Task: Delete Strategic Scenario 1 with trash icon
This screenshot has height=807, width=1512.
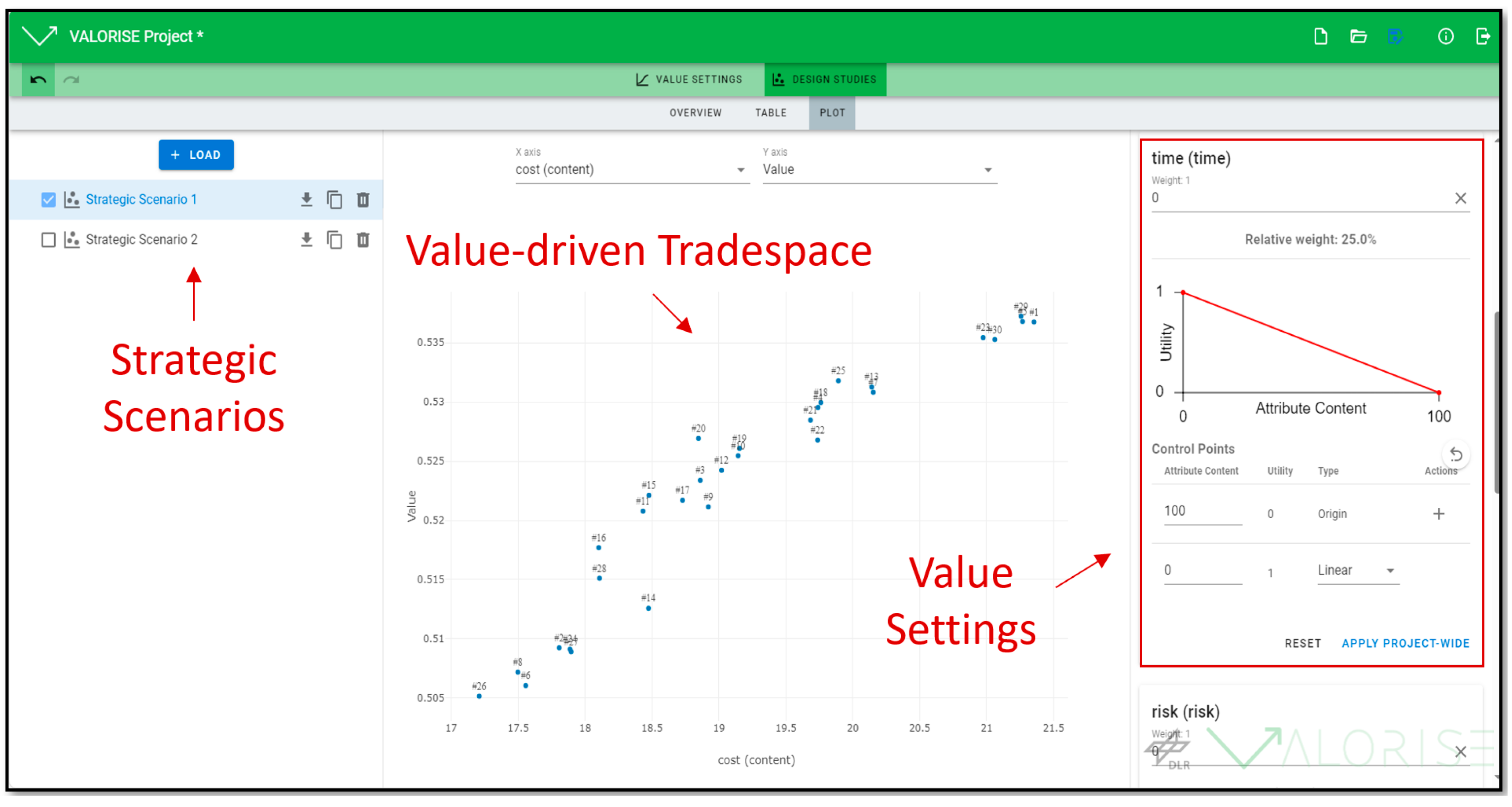Action: click(363, 200)
